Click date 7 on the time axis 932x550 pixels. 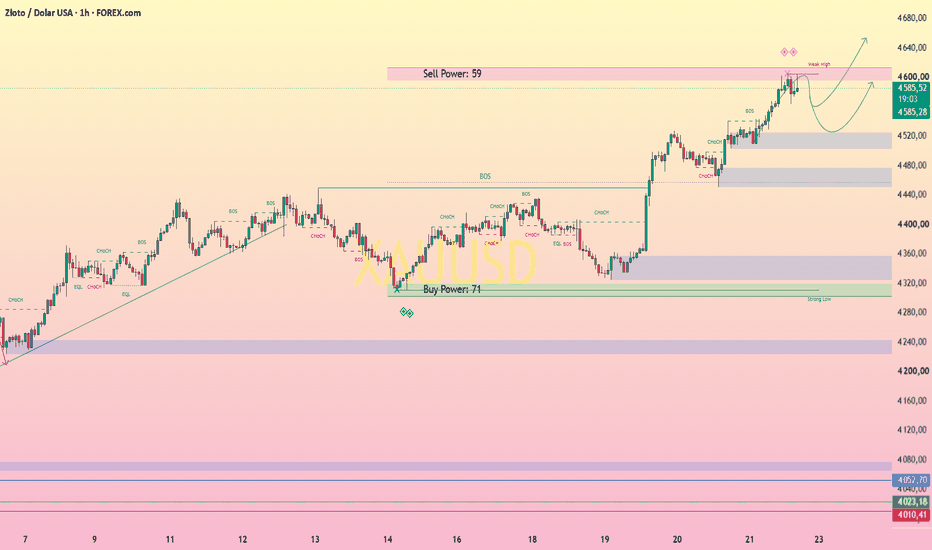25,540
